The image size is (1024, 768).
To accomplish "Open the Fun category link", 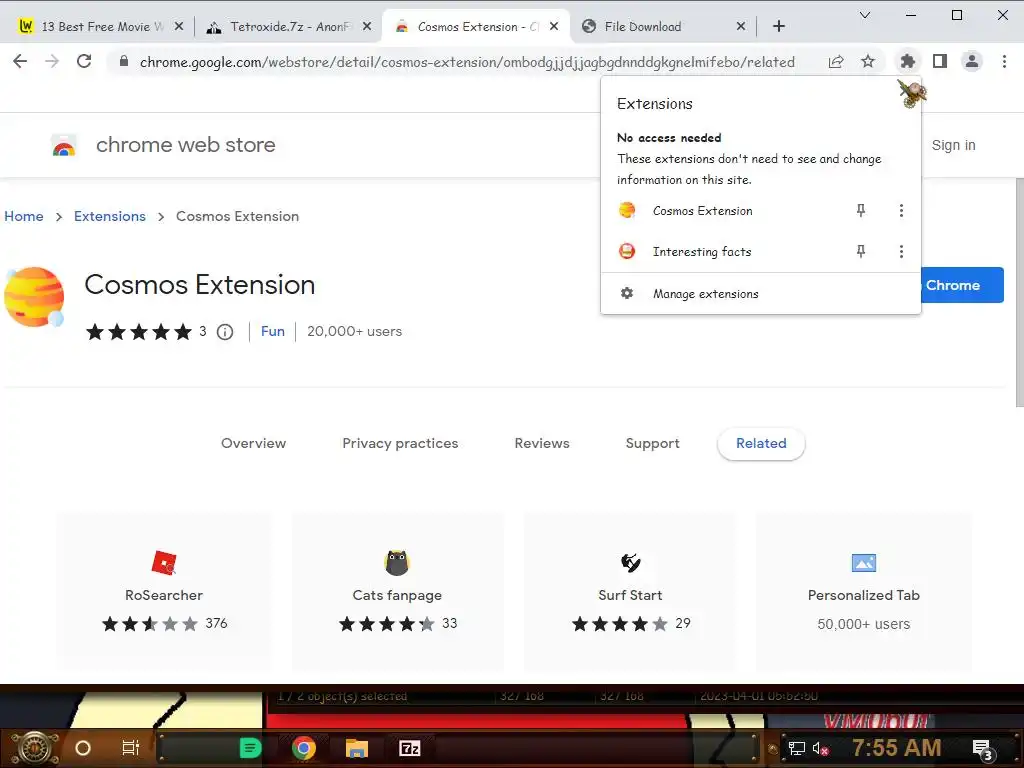I will pyautogui.click(x=273, y=331).
